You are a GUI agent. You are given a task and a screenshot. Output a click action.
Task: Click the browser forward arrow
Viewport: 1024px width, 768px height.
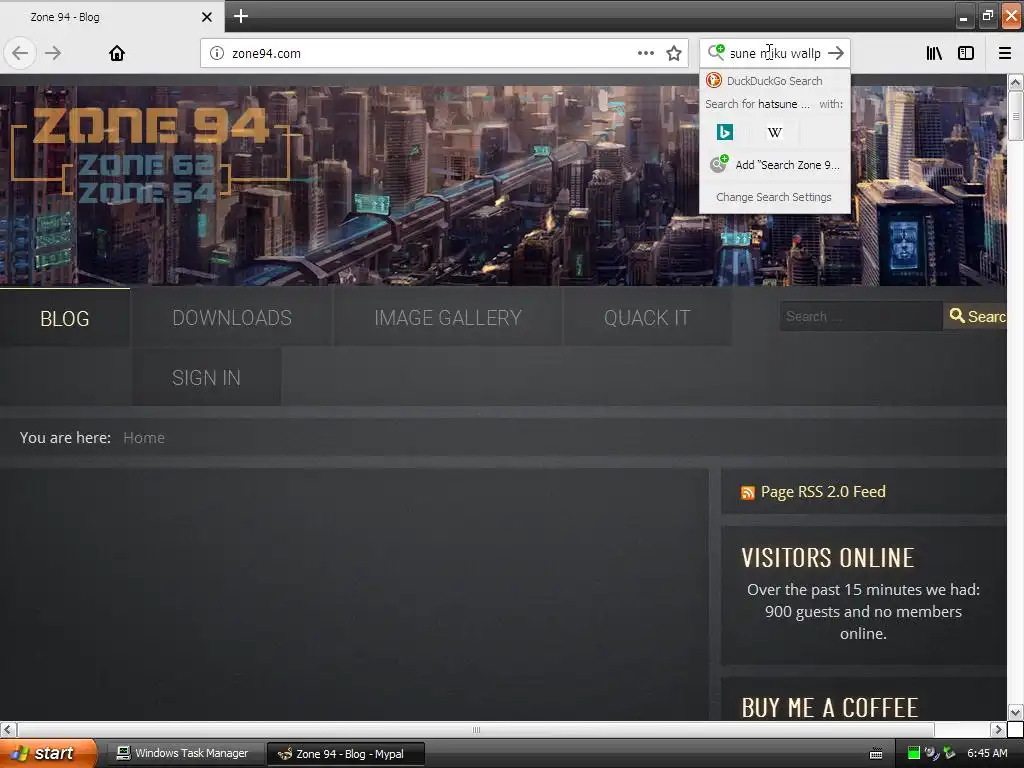[x=53, y=53]
